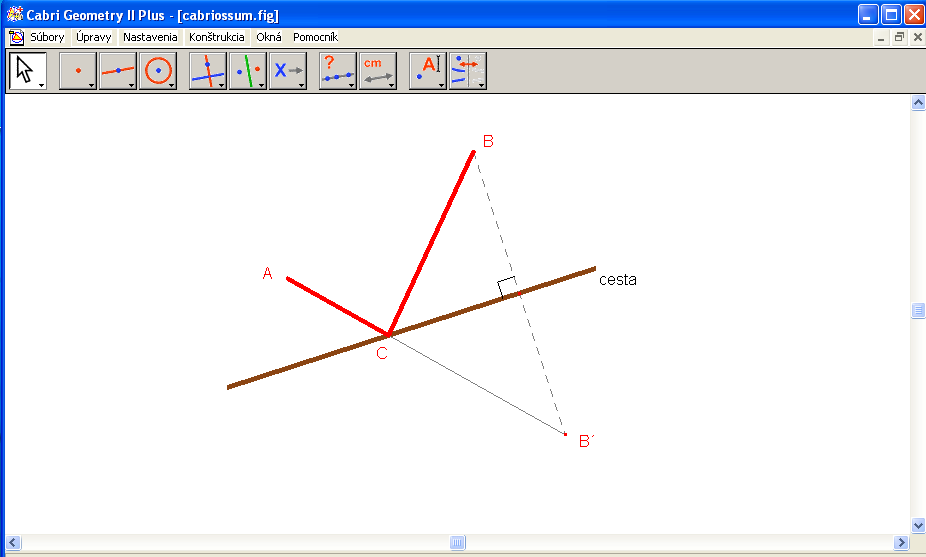Select the Properties check (question mark) tool

point(337,70)
